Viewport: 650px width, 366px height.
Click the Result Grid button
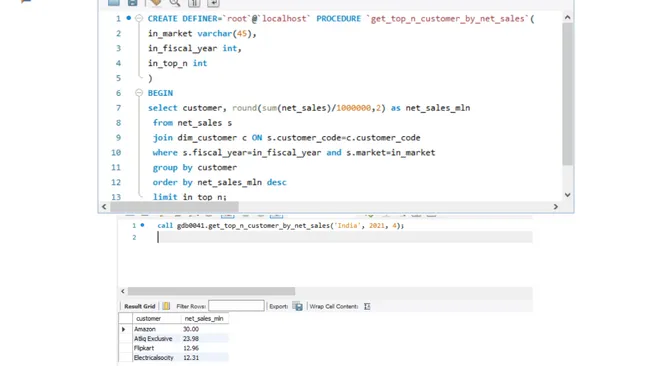tap(140, 306)
